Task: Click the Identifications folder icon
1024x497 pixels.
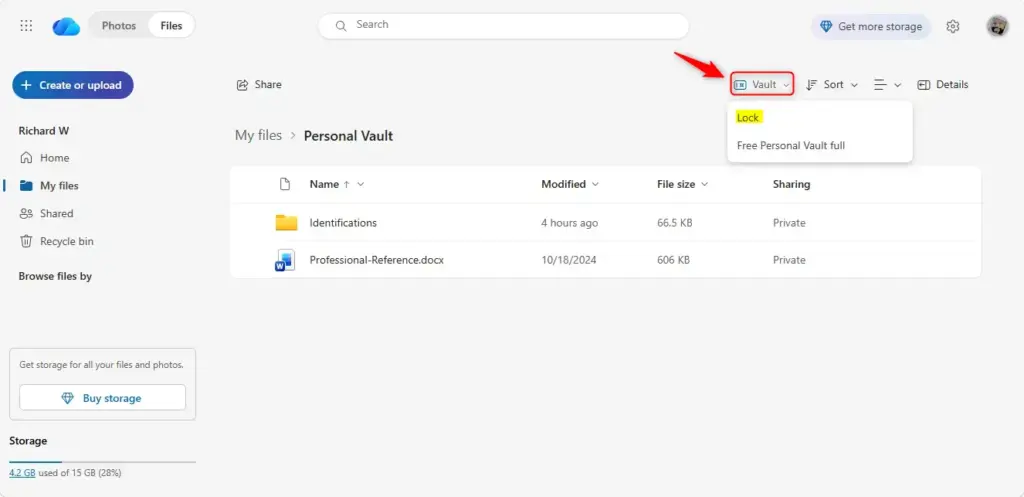Action: (286, 223)
